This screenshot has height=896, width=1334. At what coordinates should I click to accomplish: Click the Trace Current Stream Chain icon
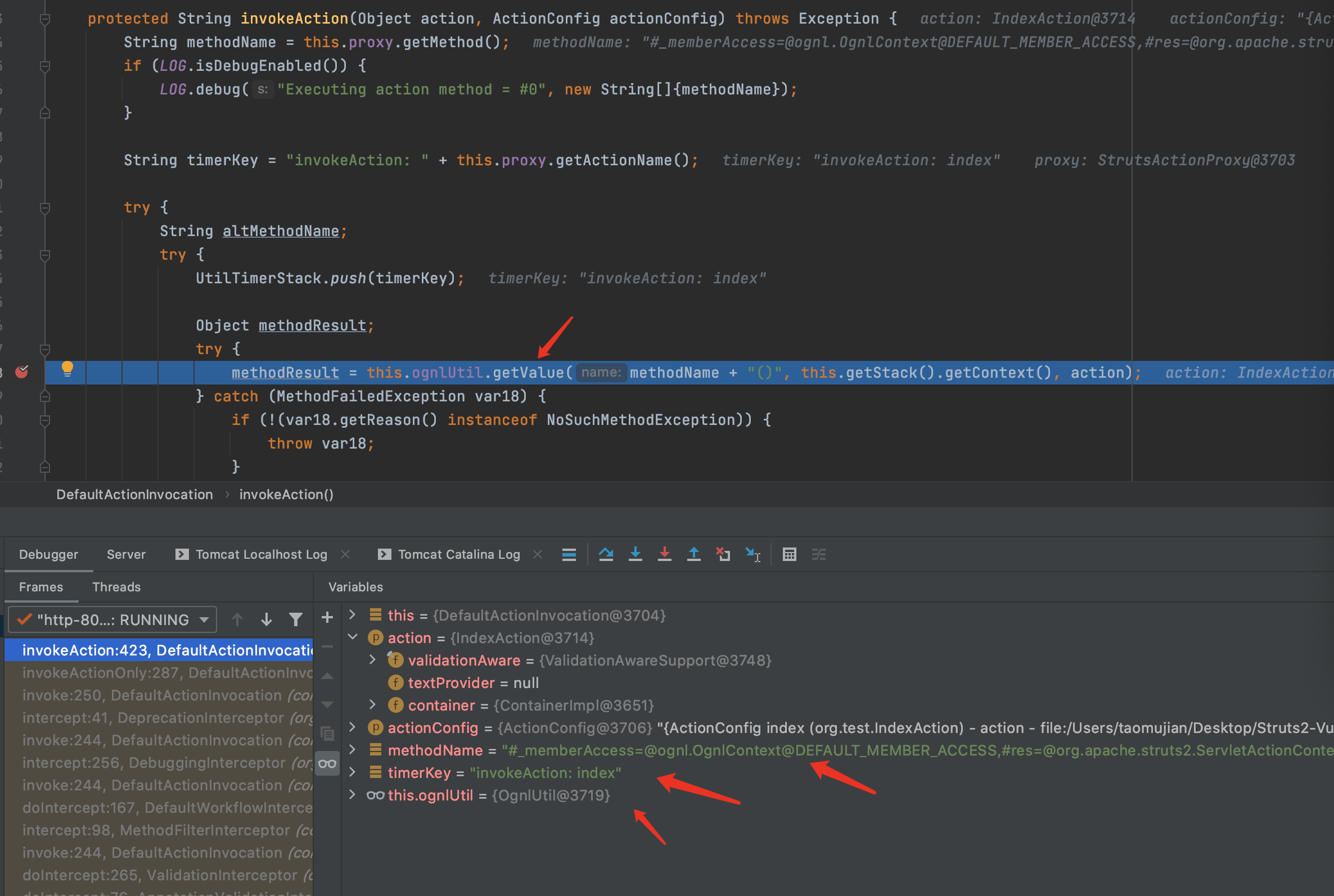pyautogui.click(x=818, y=554)
